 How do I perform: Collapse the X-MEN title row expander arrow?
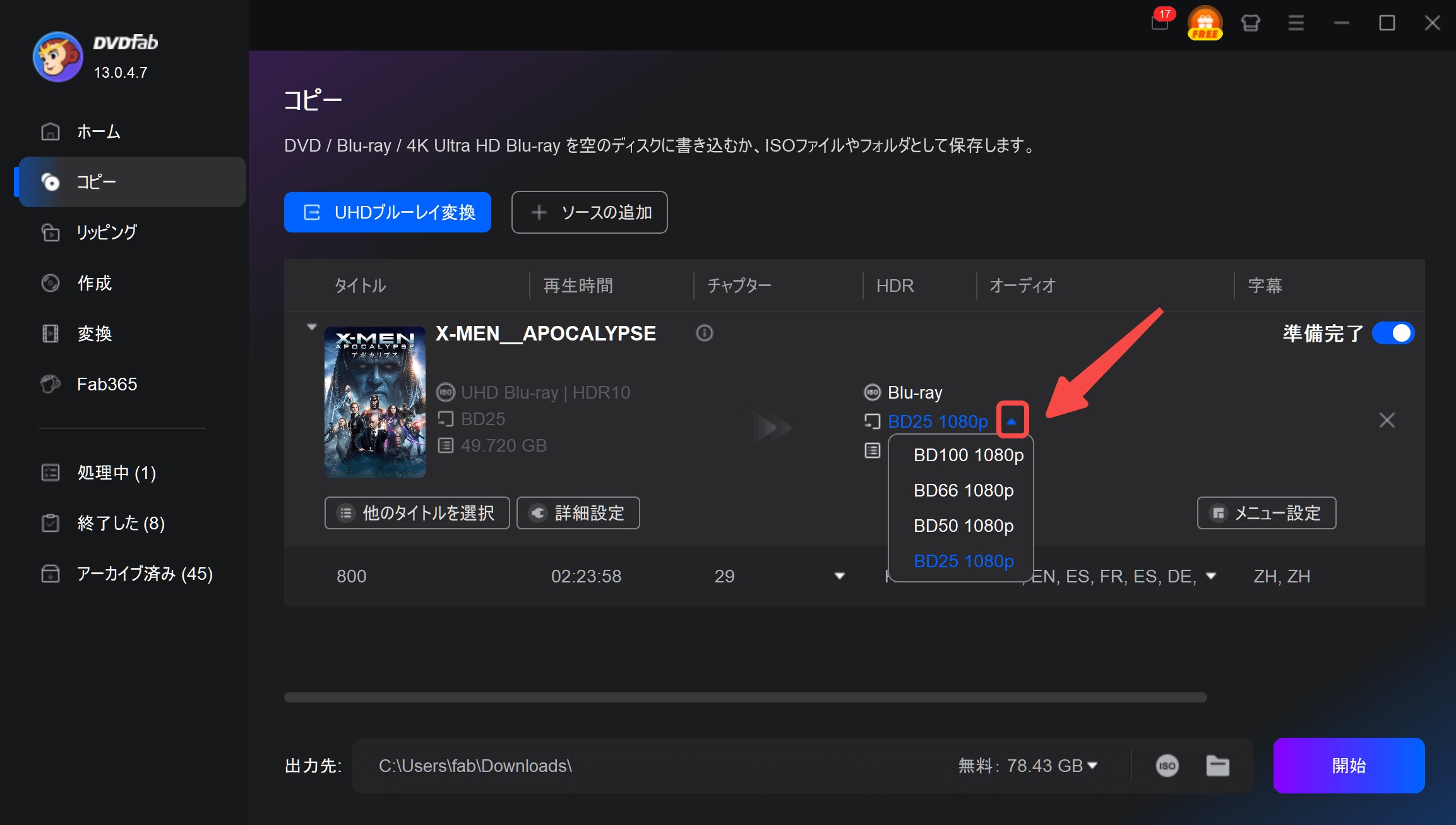tap(311, 327)
